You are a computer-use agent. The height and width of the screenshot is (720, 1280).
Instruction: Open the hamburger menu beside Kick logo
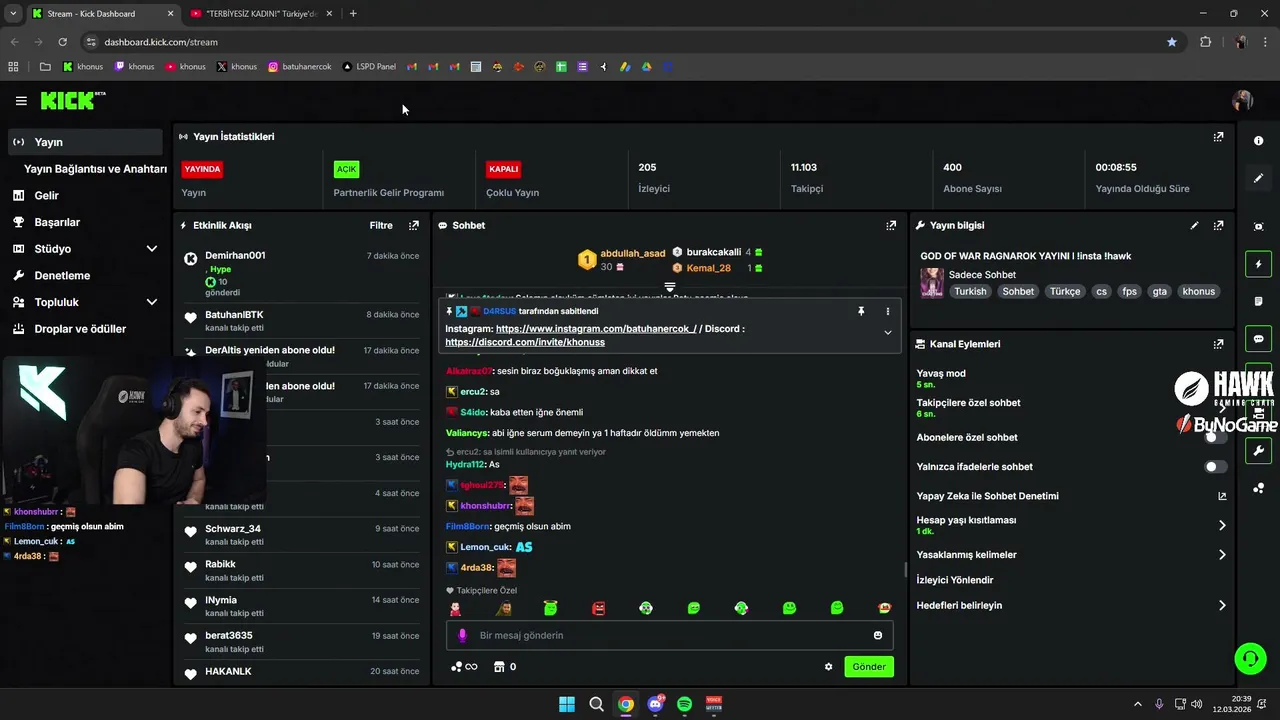pos(21,101)
